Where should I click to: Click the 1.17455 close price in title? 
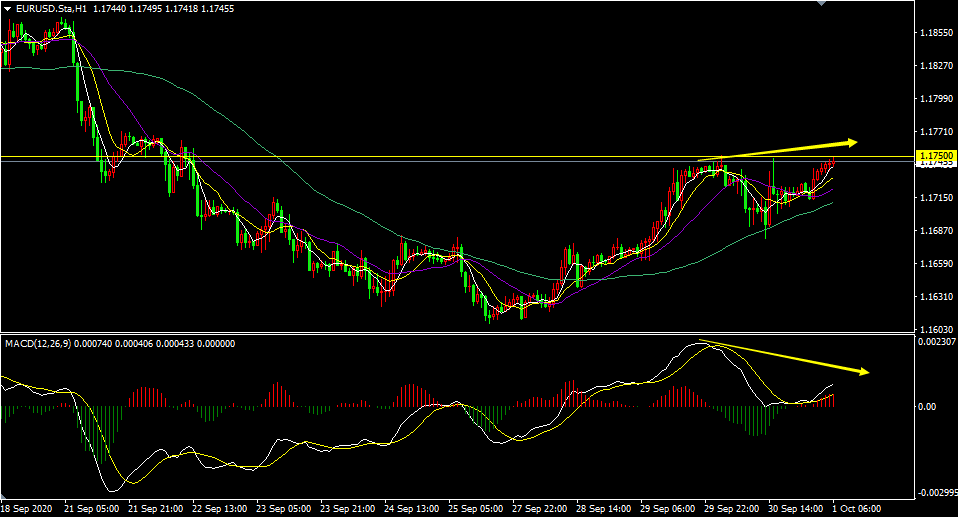point(217,9)
